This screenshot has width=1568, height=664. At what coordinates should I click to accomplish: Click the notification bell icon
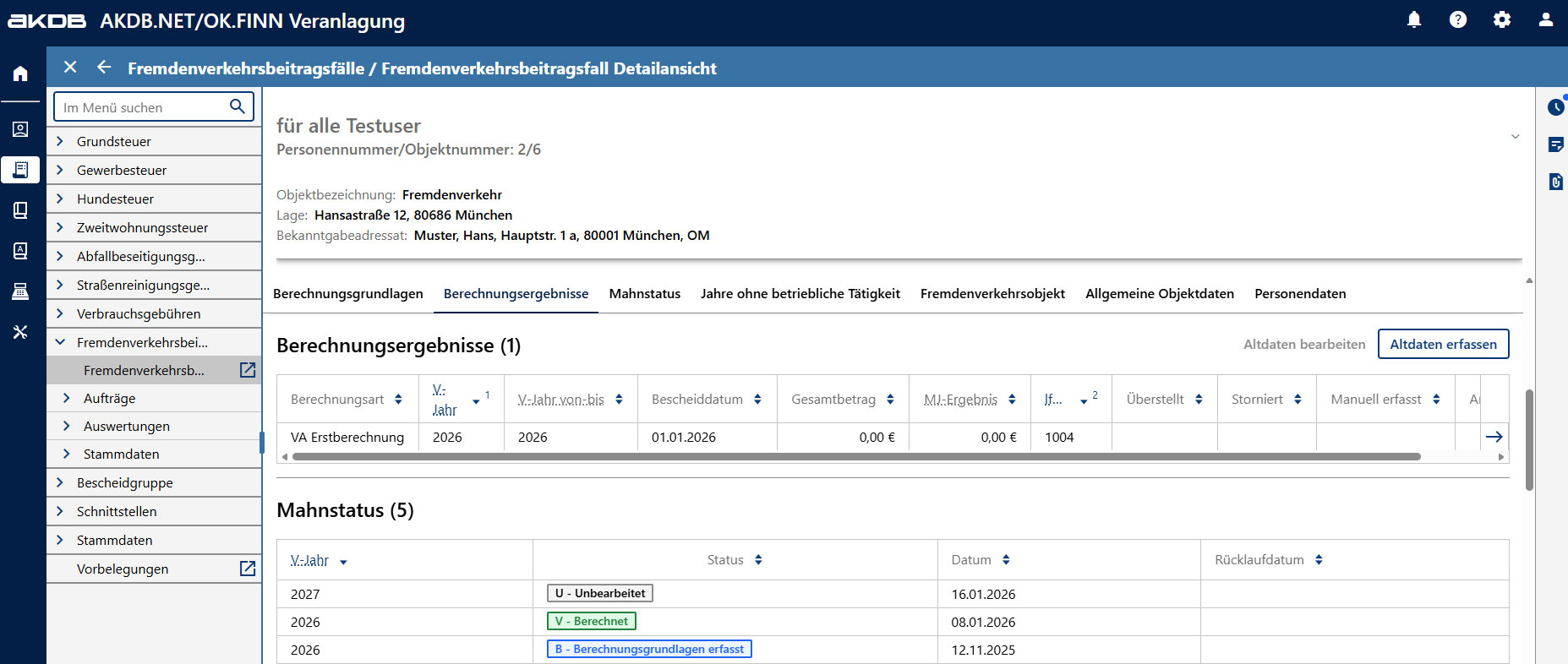click(1413, 19)
